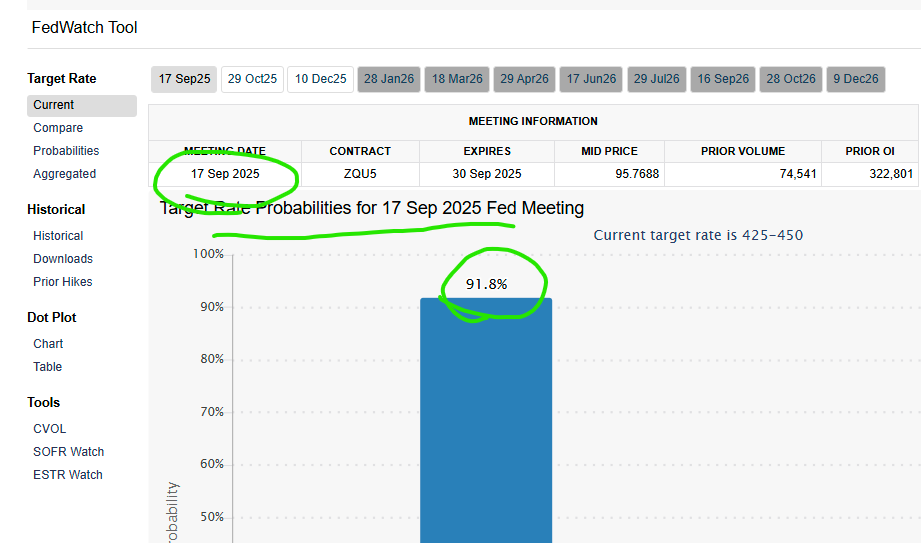Click the PRIOR VOLUME column header

point(743,151)
